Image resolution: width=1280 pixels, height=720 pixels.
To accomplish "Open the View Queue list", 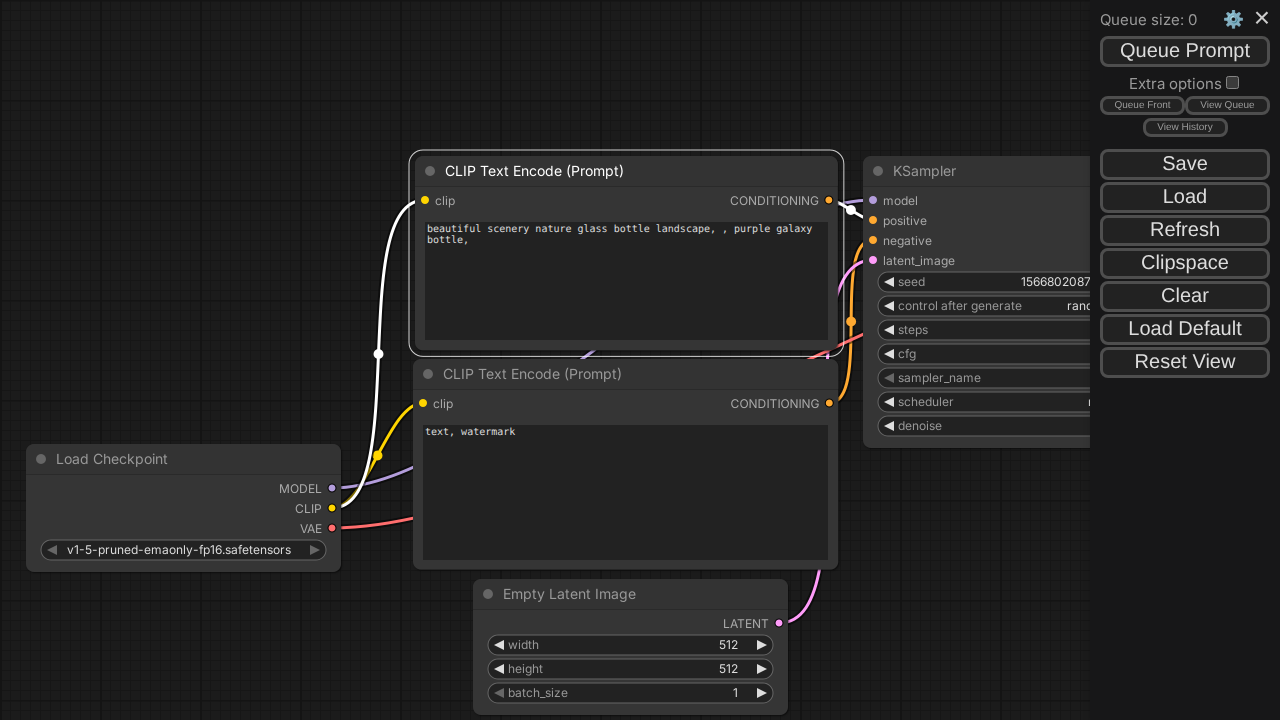I will click(1227, 105).
